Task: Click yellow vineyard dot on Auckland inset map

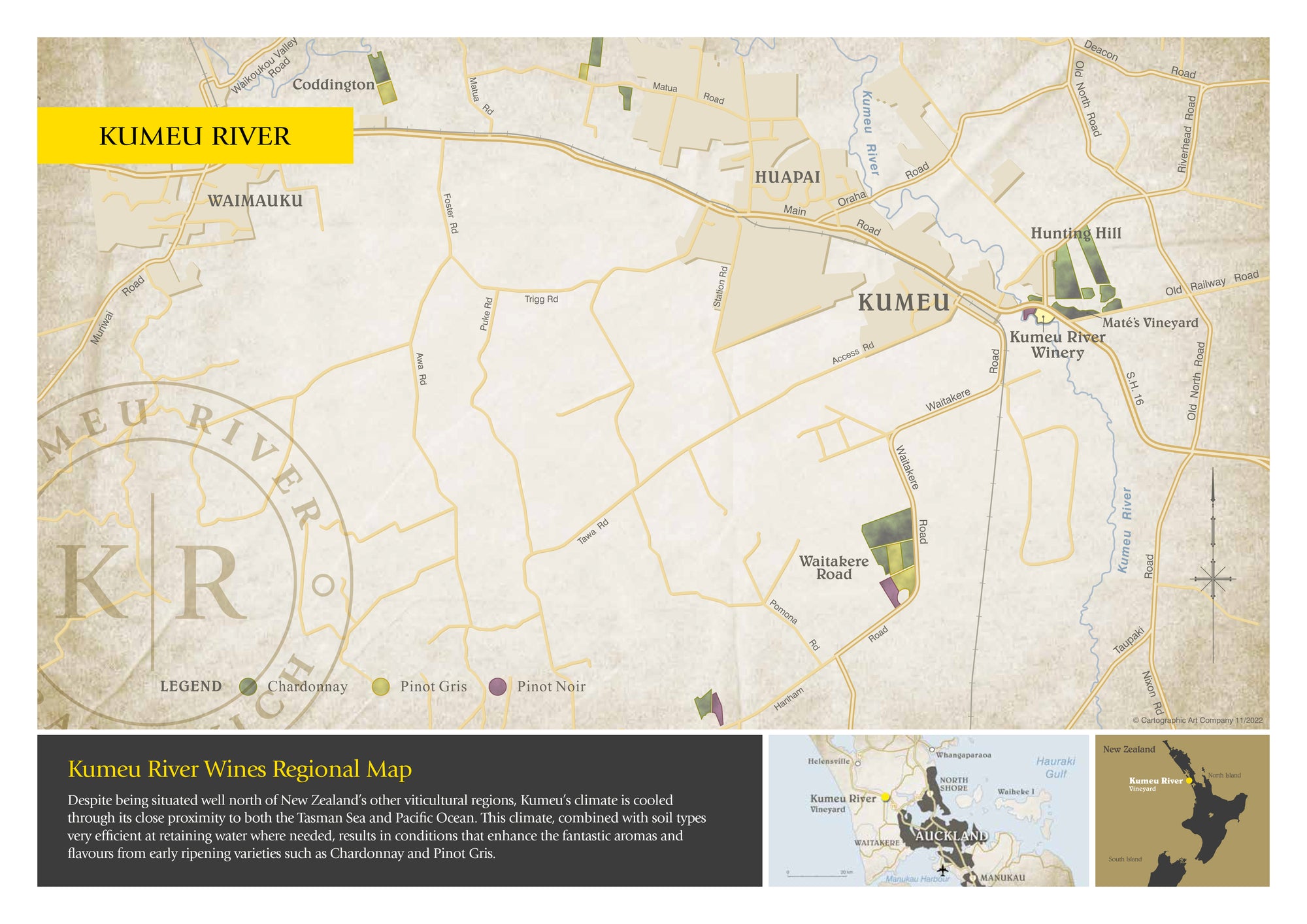Action: click(x=885, y=797)
